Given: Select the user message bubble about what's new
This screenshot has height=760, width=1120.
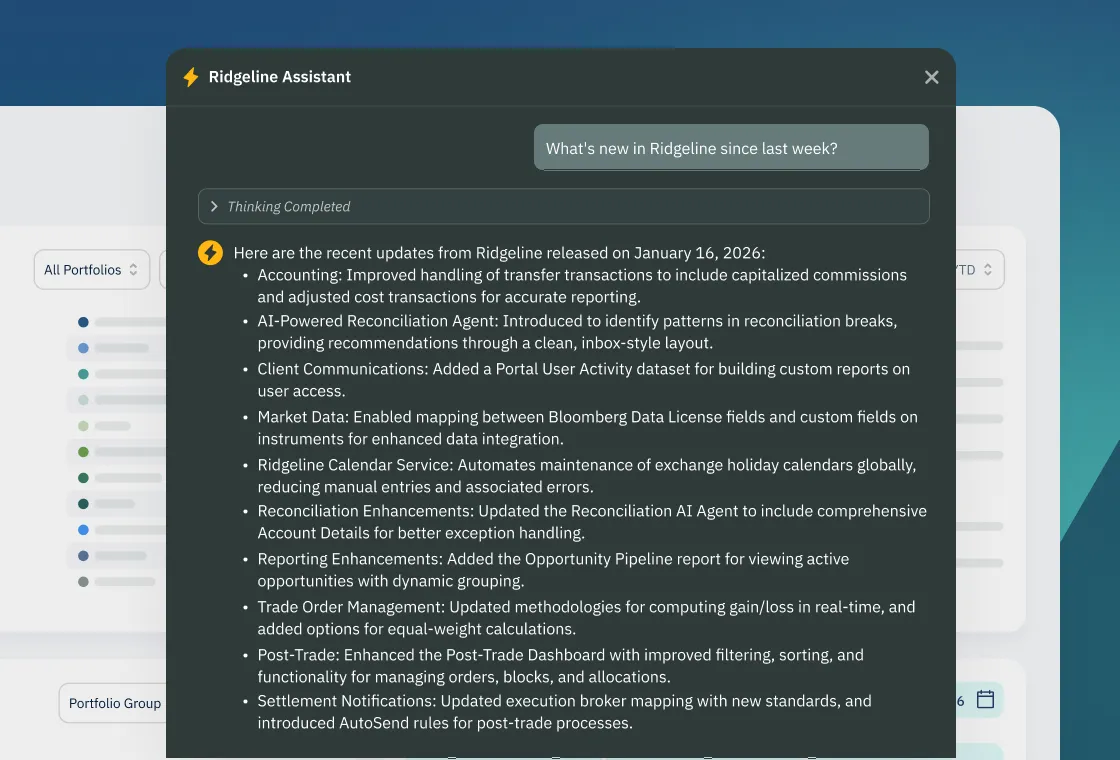Looking at the screenshot, I should [731, 148].
